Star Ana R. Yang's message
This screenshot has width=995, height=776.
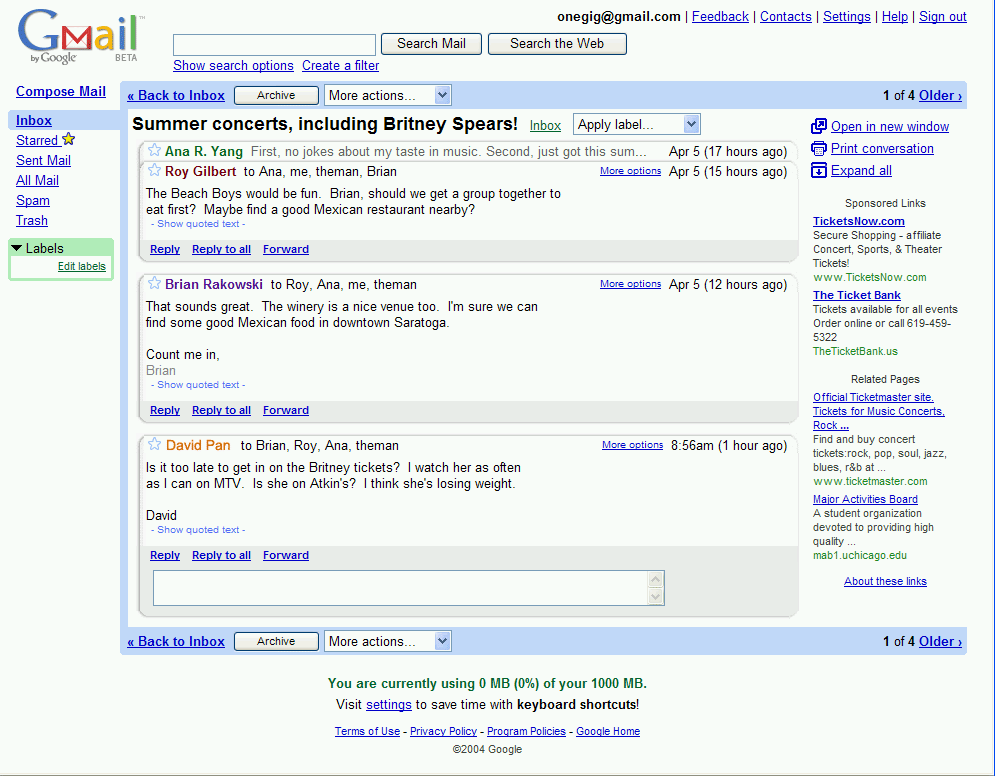(x=155, y=151)
